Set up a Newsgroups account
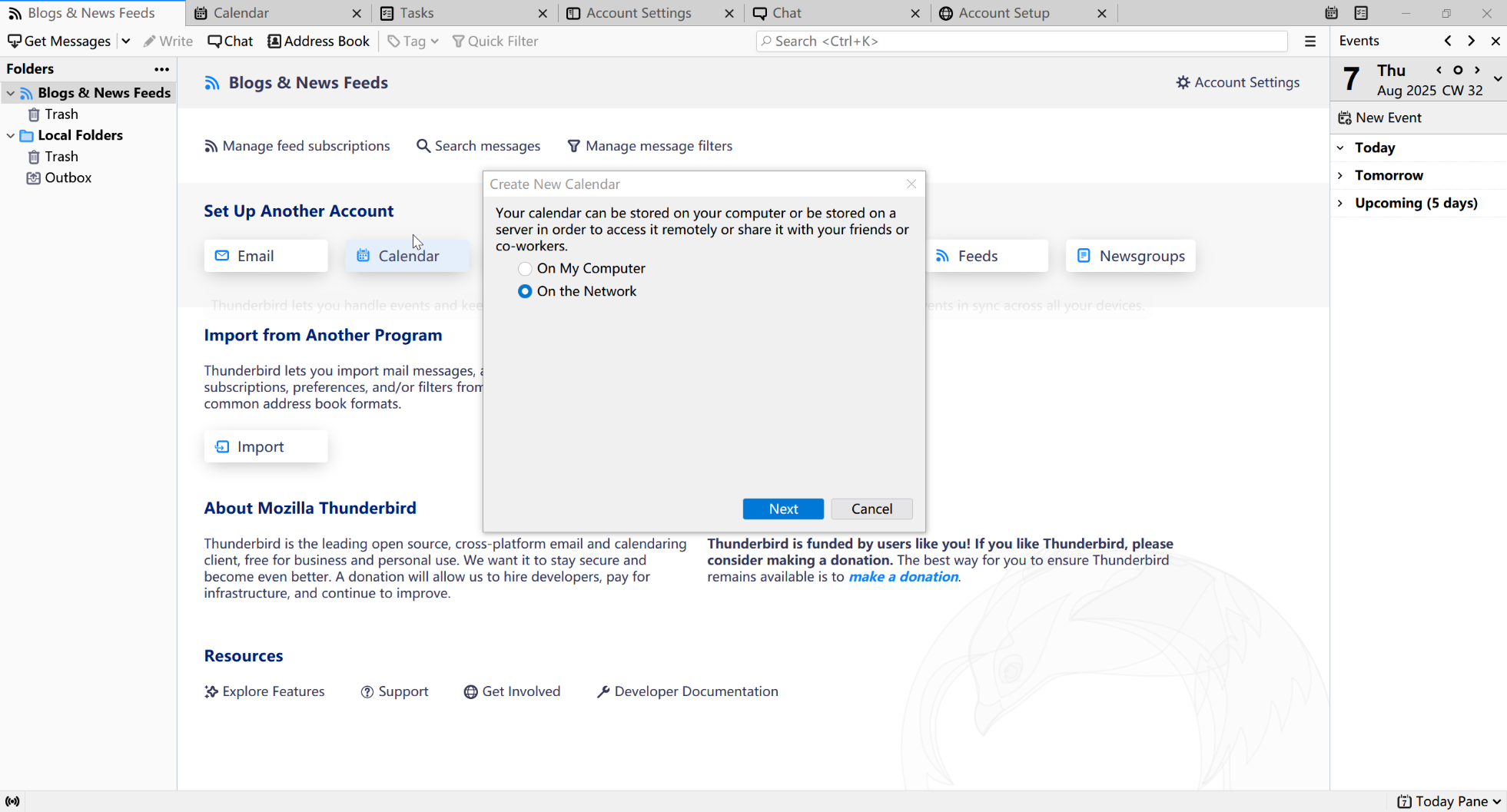 tap(1130, 256)
